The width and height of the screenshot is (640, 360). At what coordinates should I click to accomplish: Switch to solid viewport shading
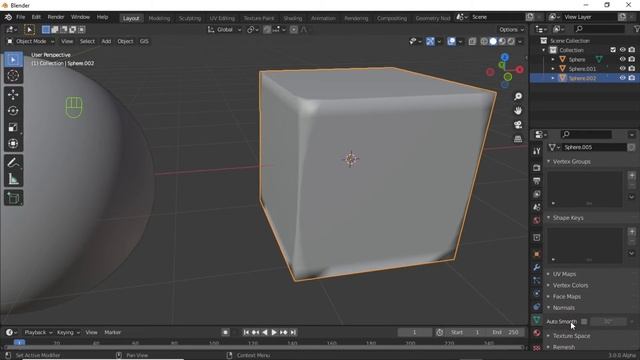click(x=493, y=42)
